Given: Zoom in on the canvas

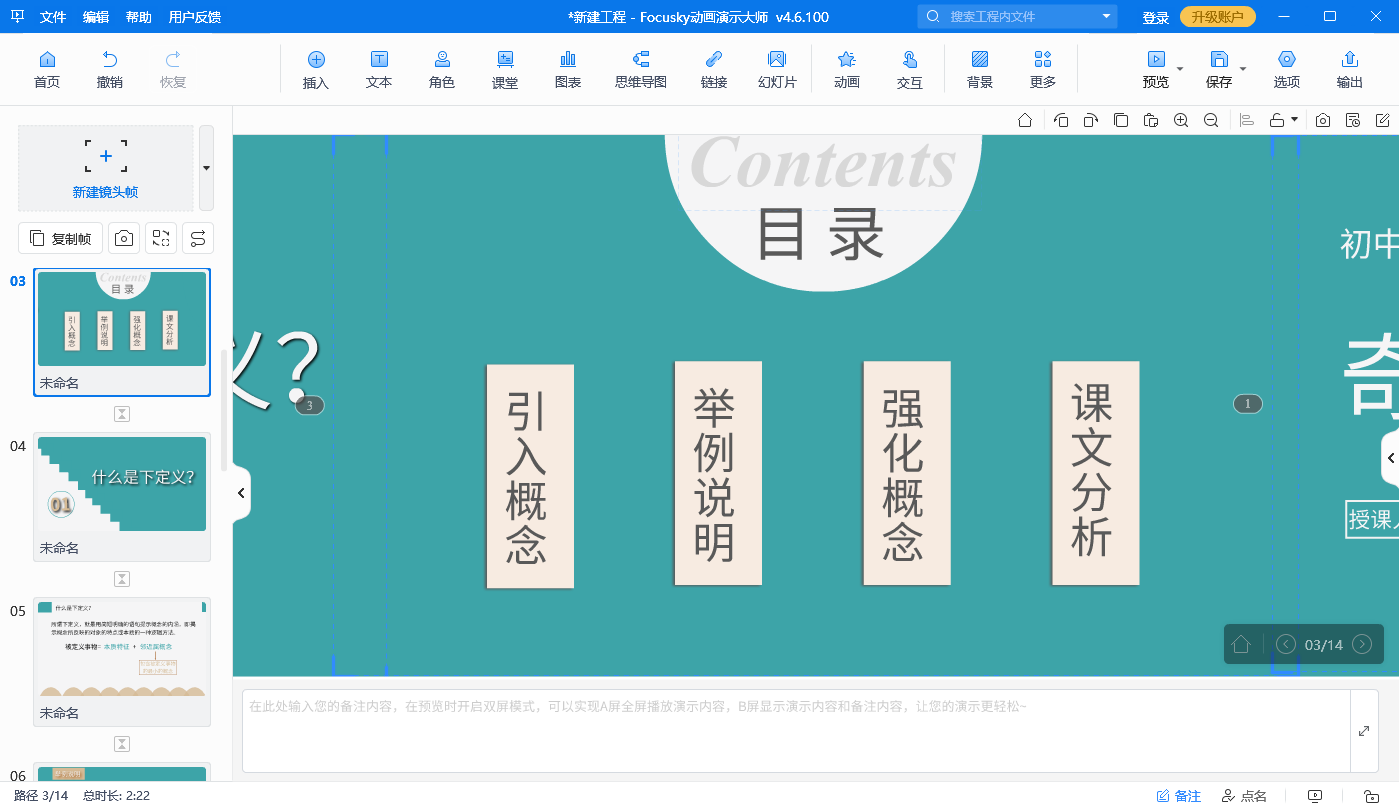Looking at the screenshot, I should coord(1181,120).
